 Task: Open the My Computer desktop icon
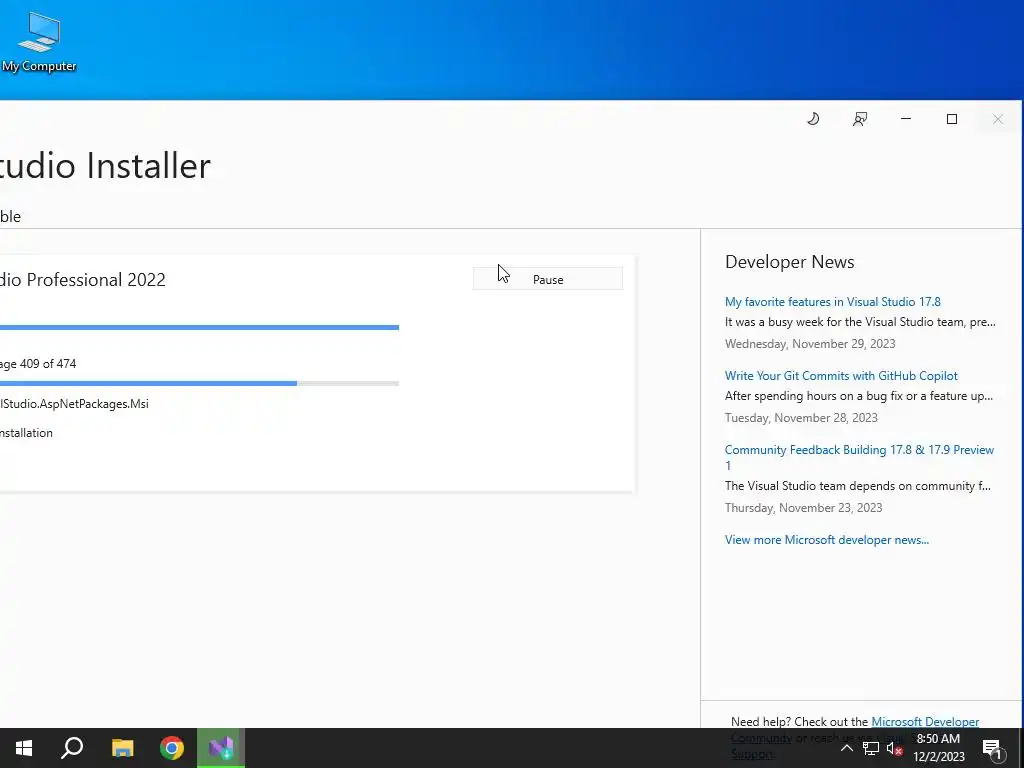[x=39, y=41]
